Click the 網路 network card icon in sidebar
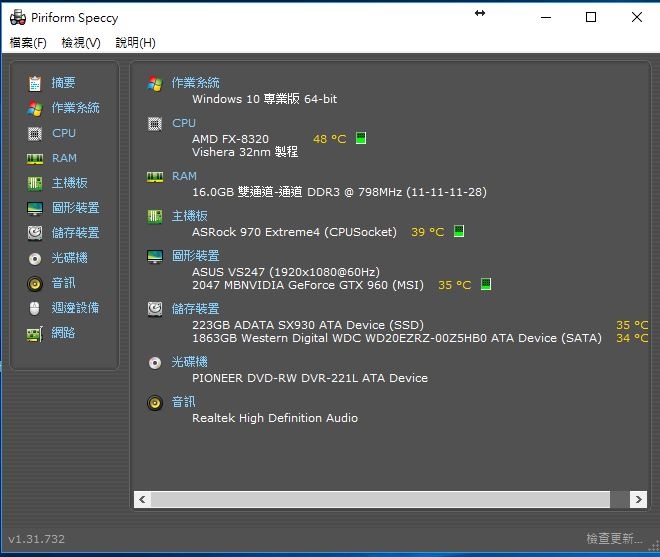This screenshot has height=557, width=660. click(x=35, y=334)
